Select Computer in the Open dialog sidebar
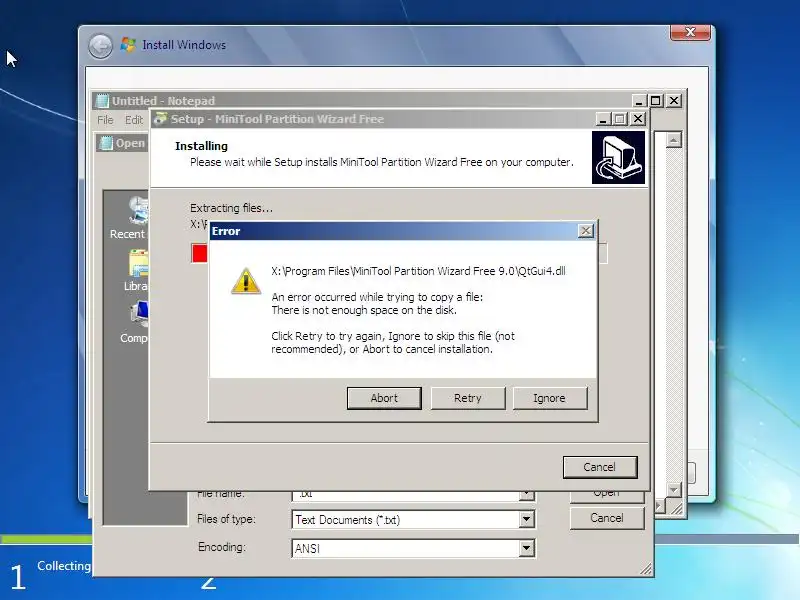Viewport: 800px width, 600px height. 134,322
